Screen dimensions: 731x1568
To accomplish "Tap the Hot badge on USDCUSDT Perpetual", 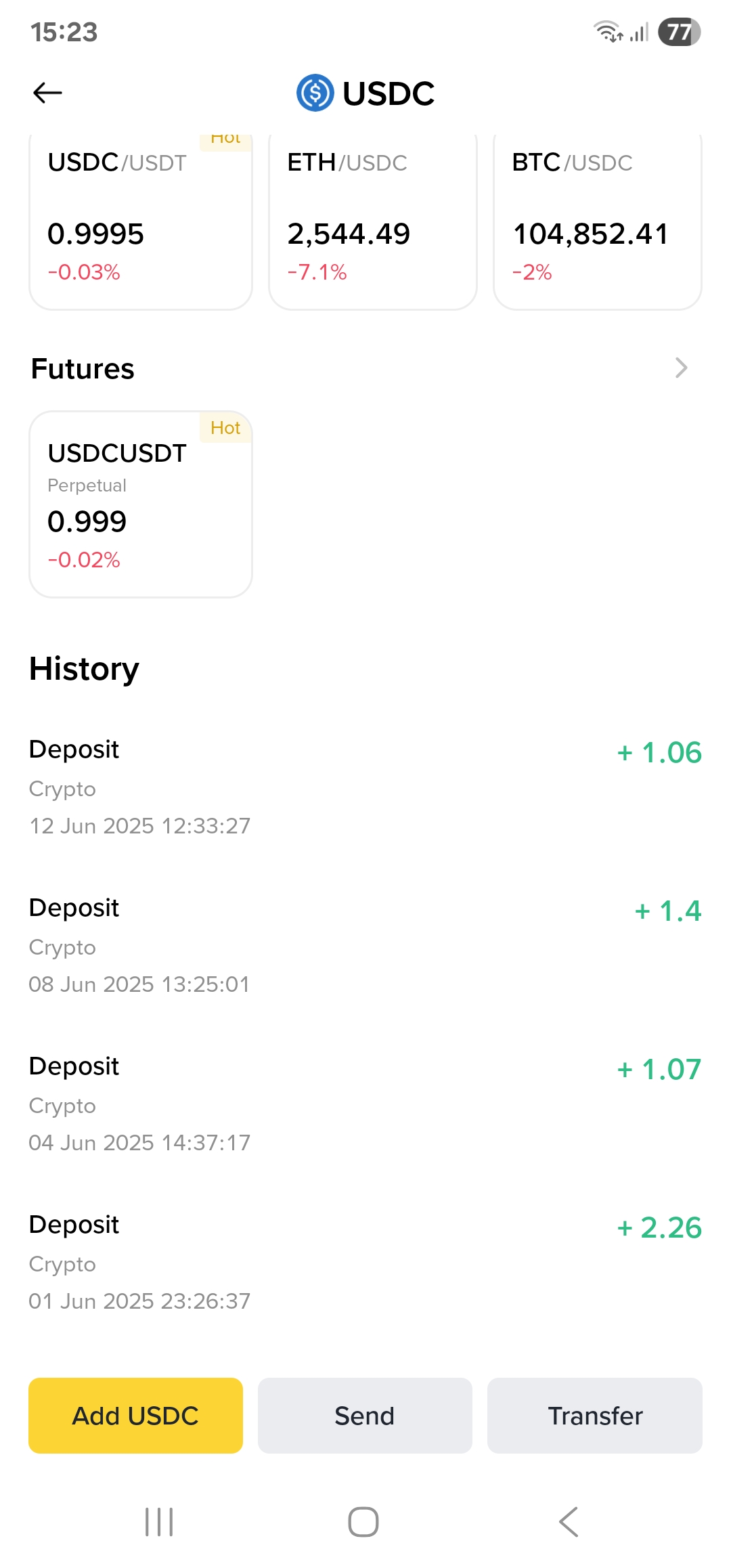I will 225,428.
